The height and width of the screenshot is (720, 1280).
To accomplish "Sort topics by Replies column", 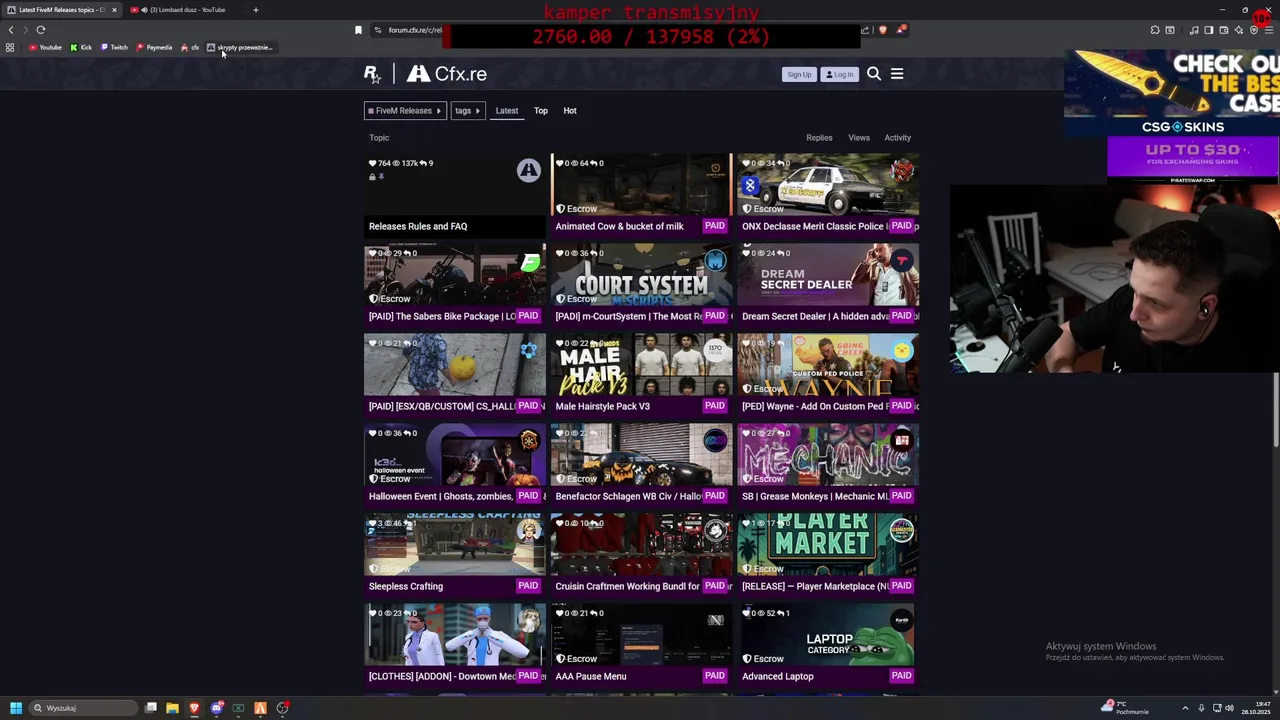I will 819,138.
